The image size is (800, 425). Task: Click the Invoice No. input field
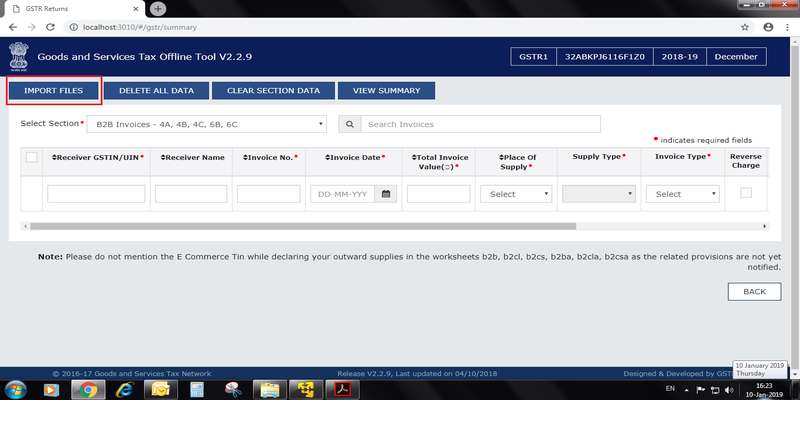pos(268,194)
